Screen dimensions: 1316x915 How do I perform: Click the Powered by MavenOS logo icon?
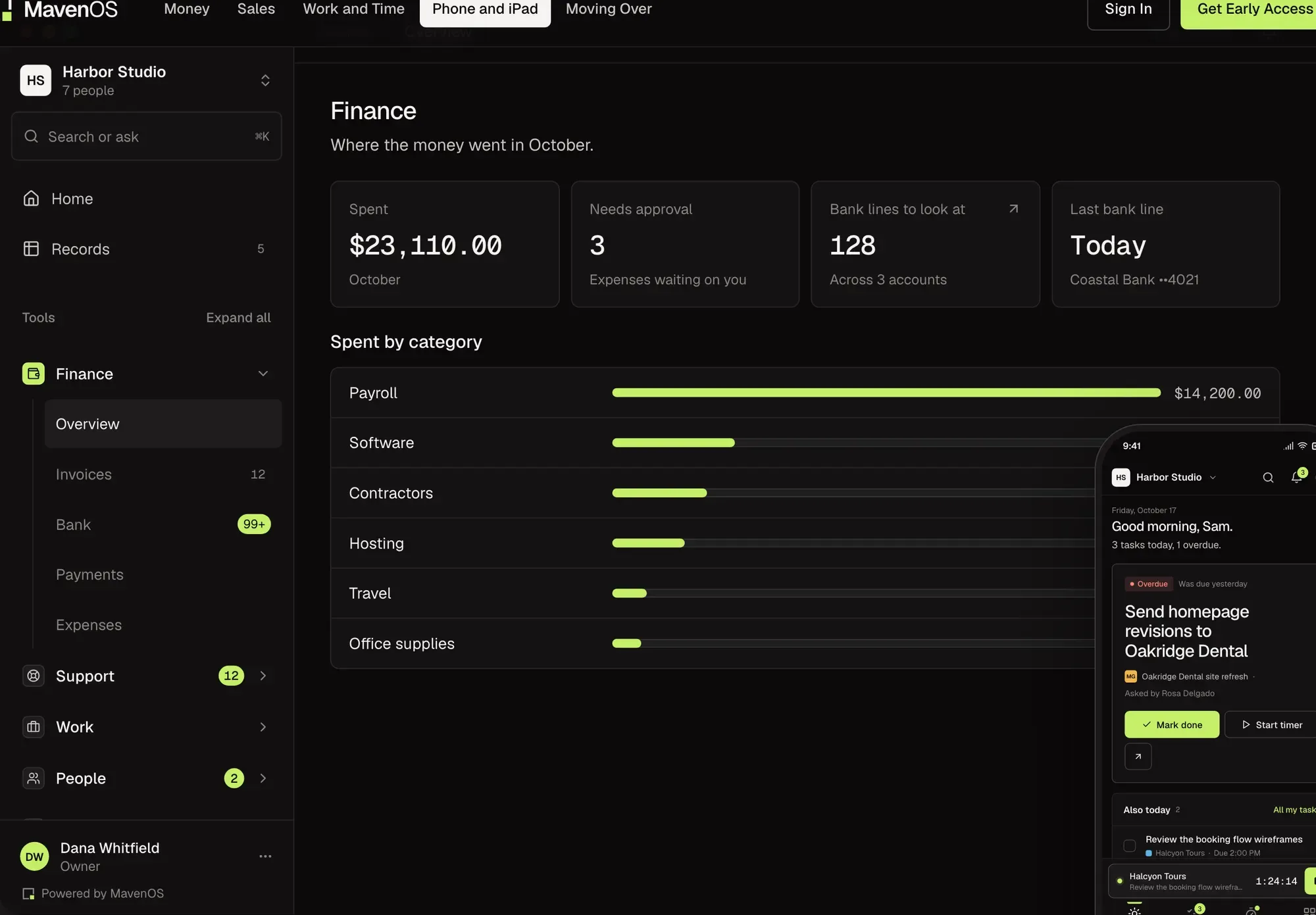[x=28, y=893]
